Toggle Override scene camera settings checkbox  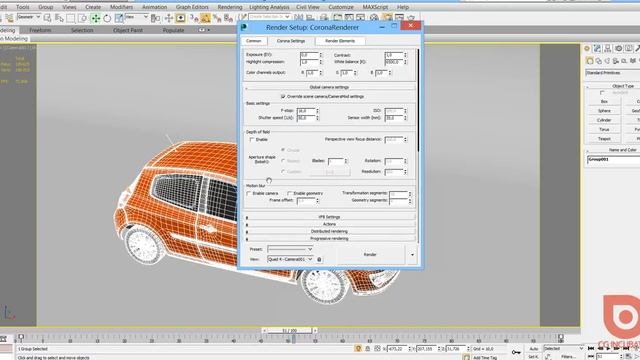click(283, 97)
